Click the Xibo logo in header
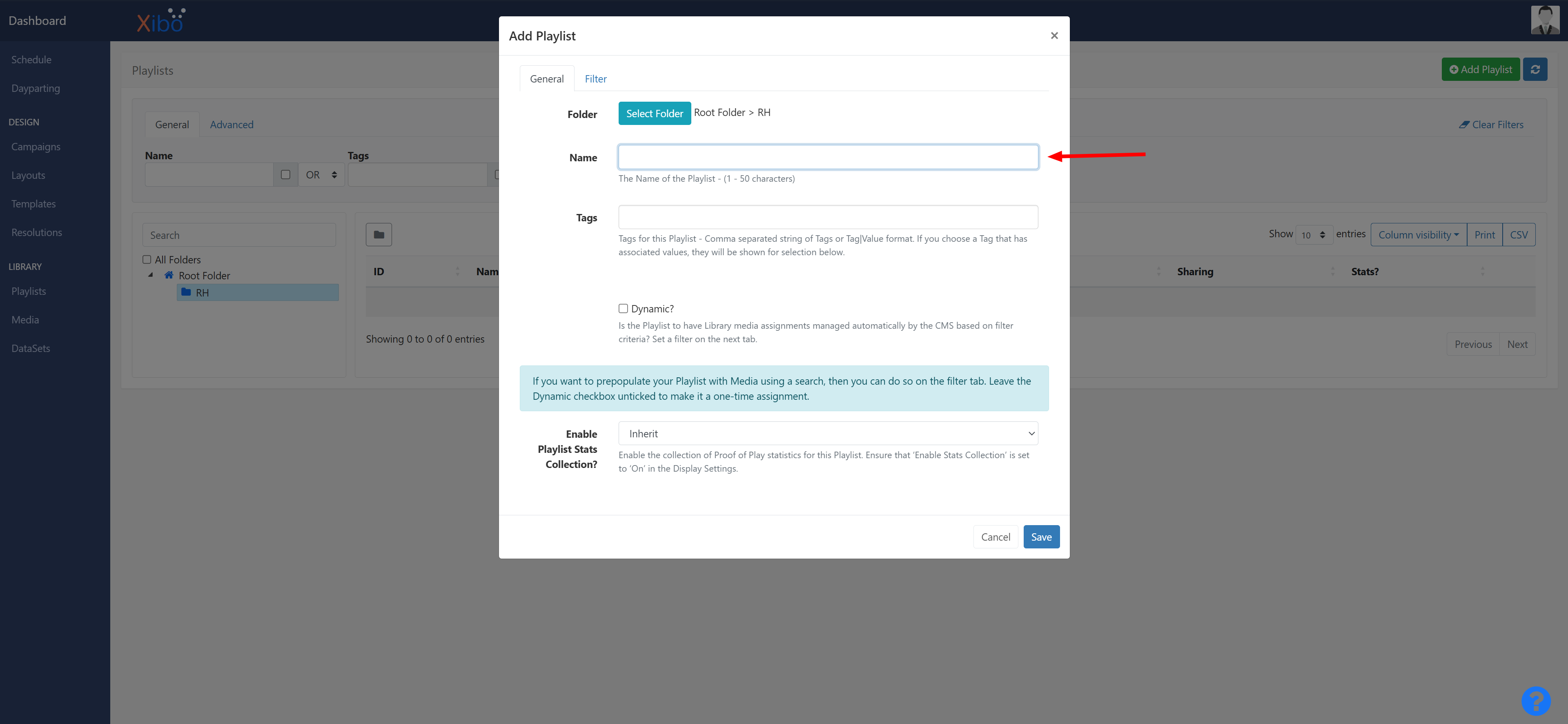1568x724 pixels. pyautogui.click(x=161, y=21)
